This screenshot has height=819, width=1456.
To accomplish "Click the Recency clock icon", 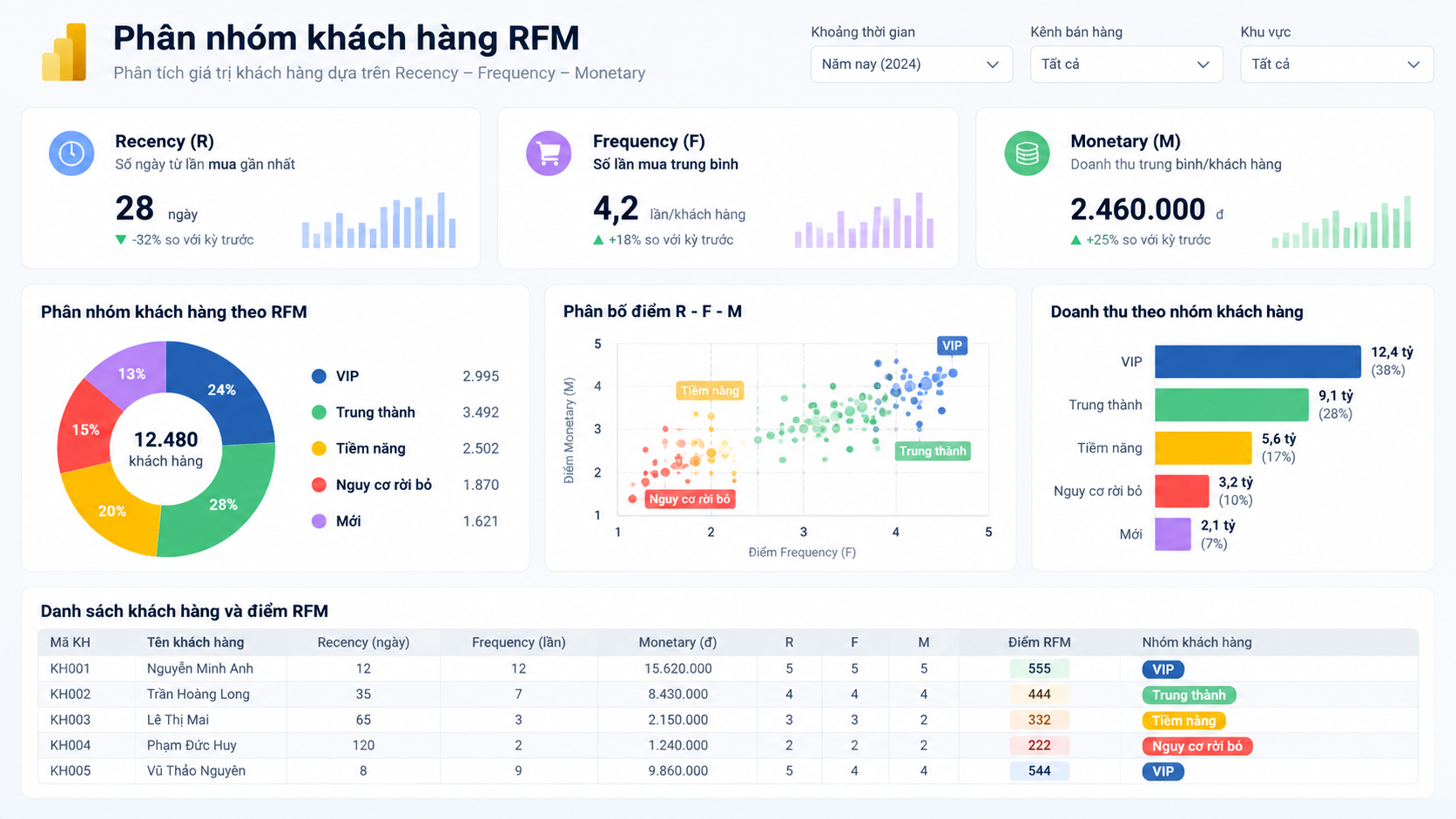I will tap(71, 153).
